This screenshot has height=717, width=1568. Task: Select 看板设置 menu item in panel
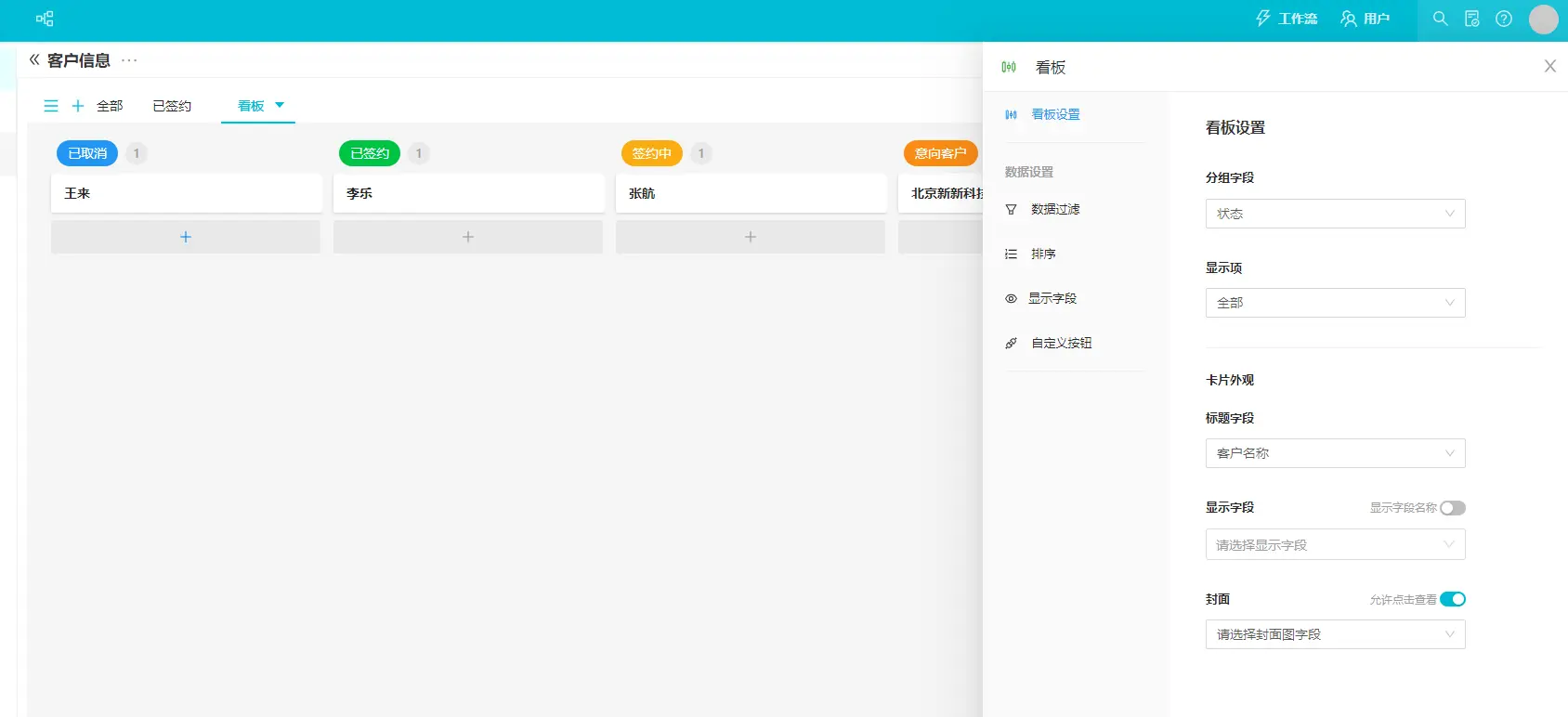pos(1055,114)
